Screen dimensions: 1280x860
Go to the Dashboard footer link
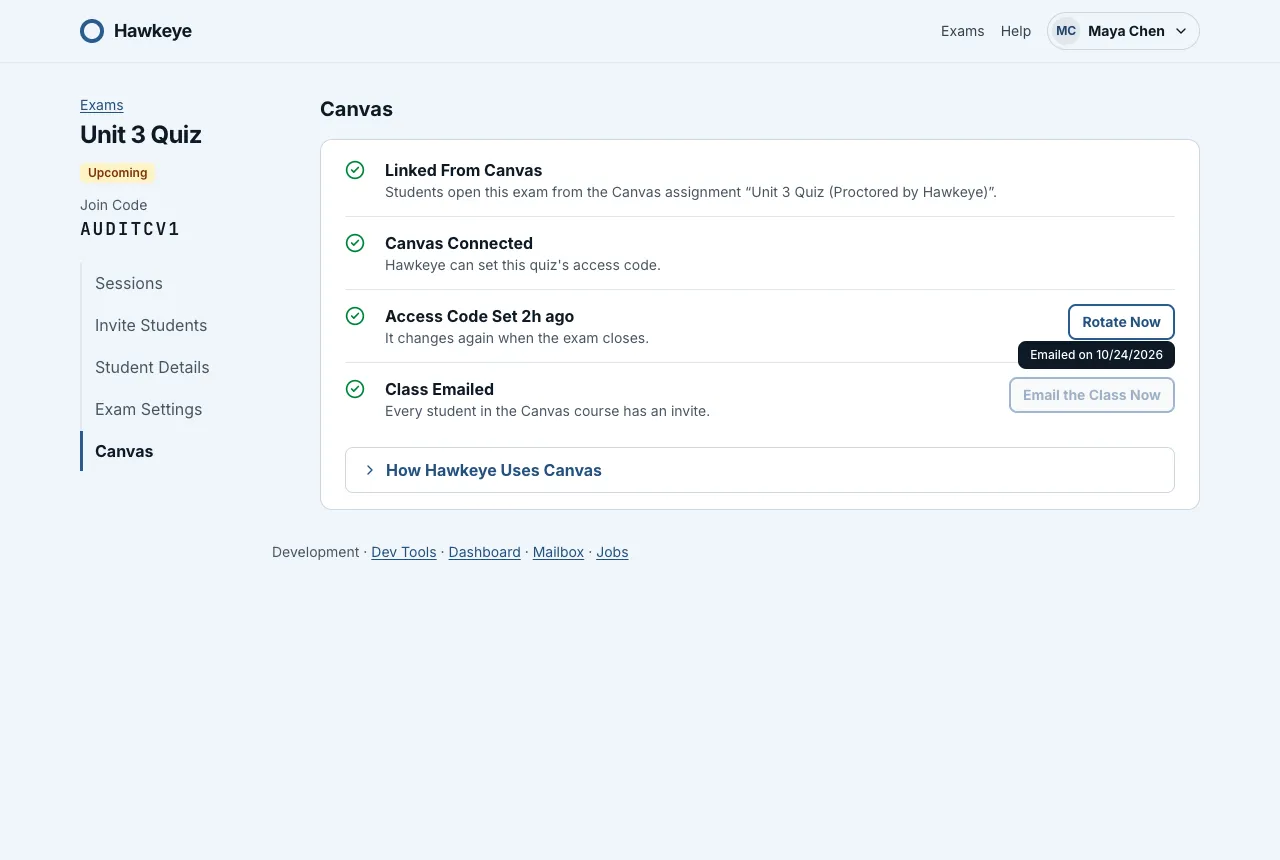pyautogui.click(x=485, y=552)
